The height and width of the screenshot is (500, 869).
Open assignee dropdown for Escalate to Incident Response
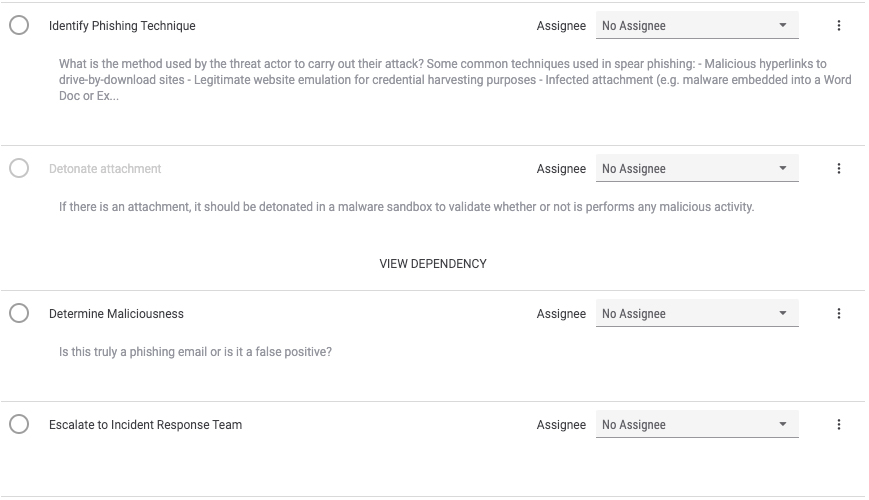[697, 425]
